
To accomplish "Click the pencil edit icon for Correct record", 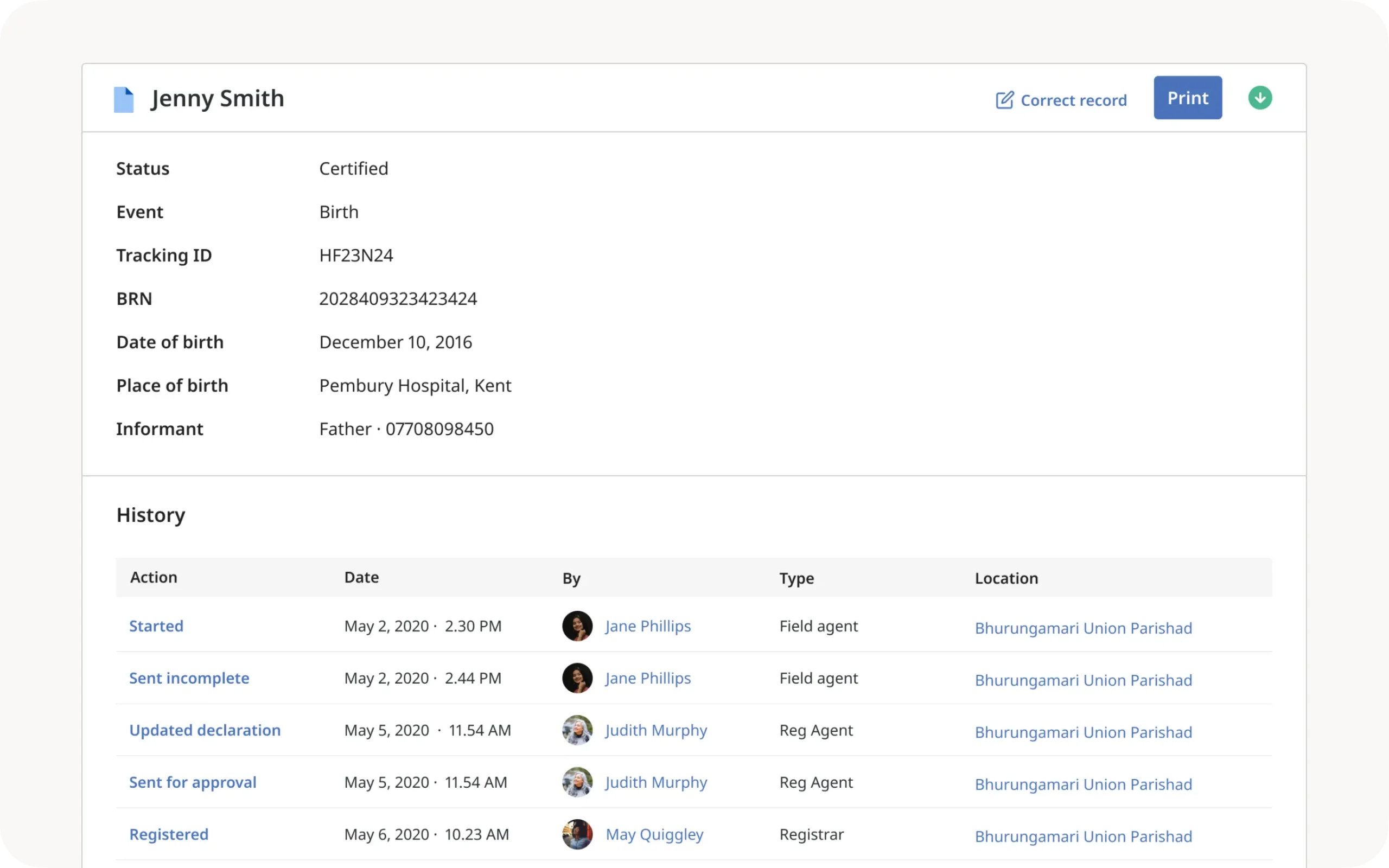I will (x=1004, y=100).
